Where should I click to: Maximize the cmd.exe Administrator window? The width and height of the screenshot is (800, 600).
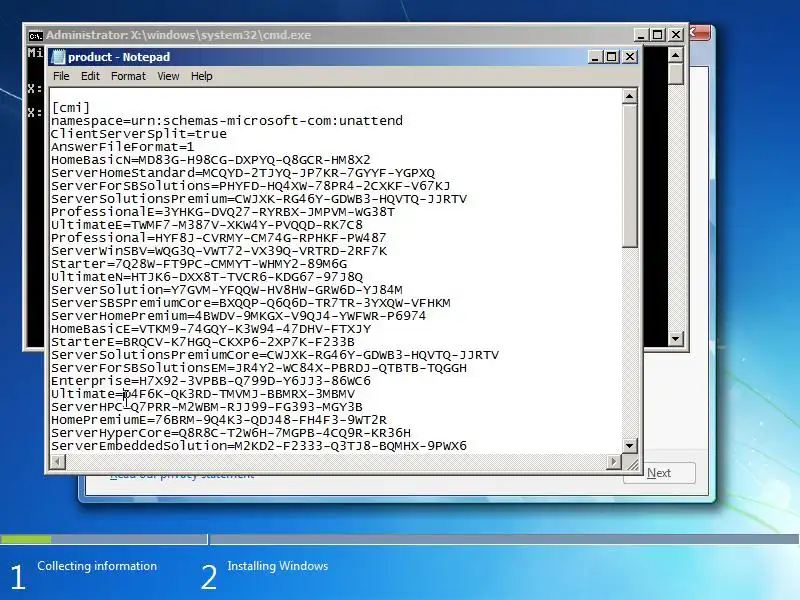click(658, 35)
